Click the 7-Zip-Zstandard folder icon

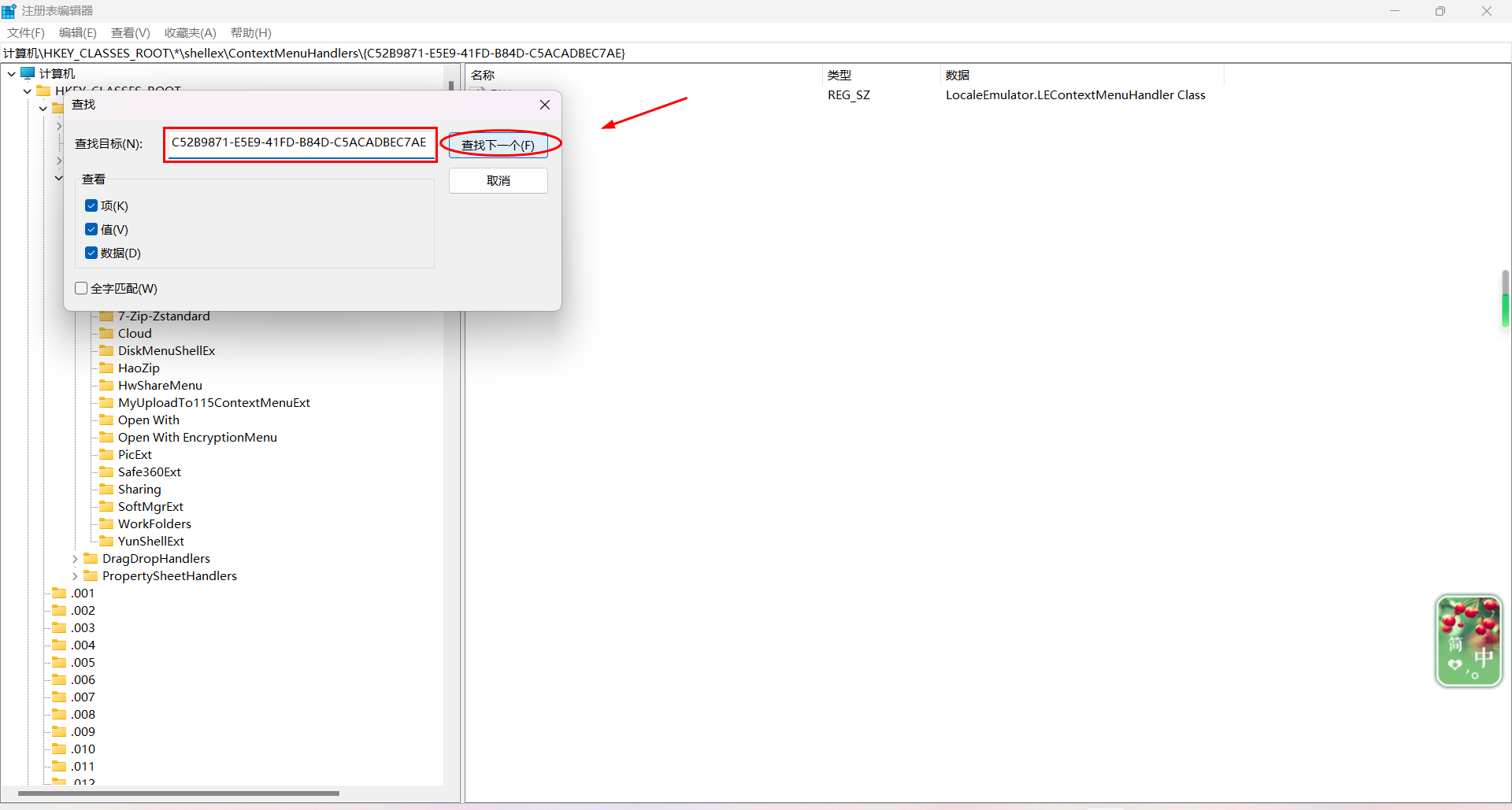pyautogui.click(x=106, y=316)
